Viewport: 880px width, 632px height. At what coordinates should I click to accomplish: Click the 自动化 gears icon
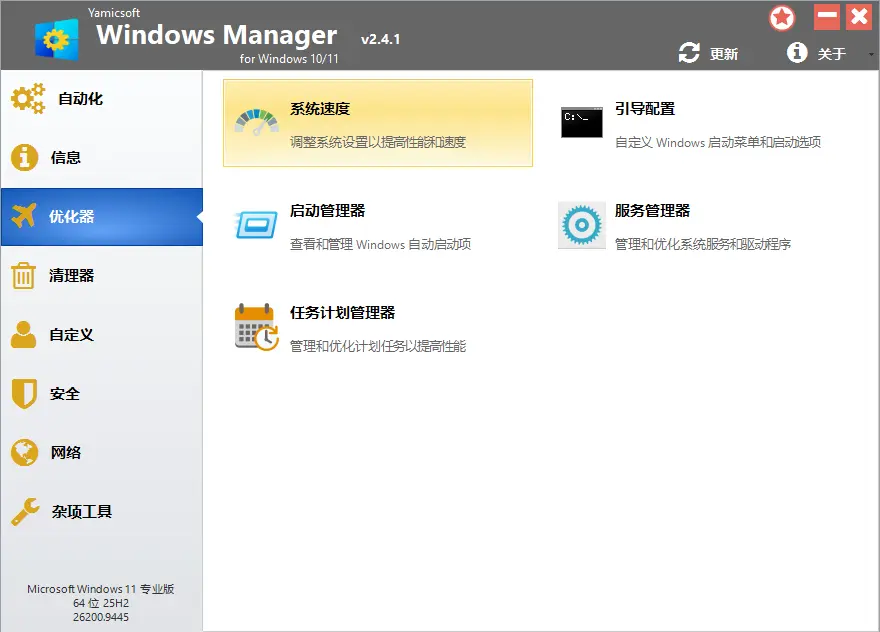28,98
